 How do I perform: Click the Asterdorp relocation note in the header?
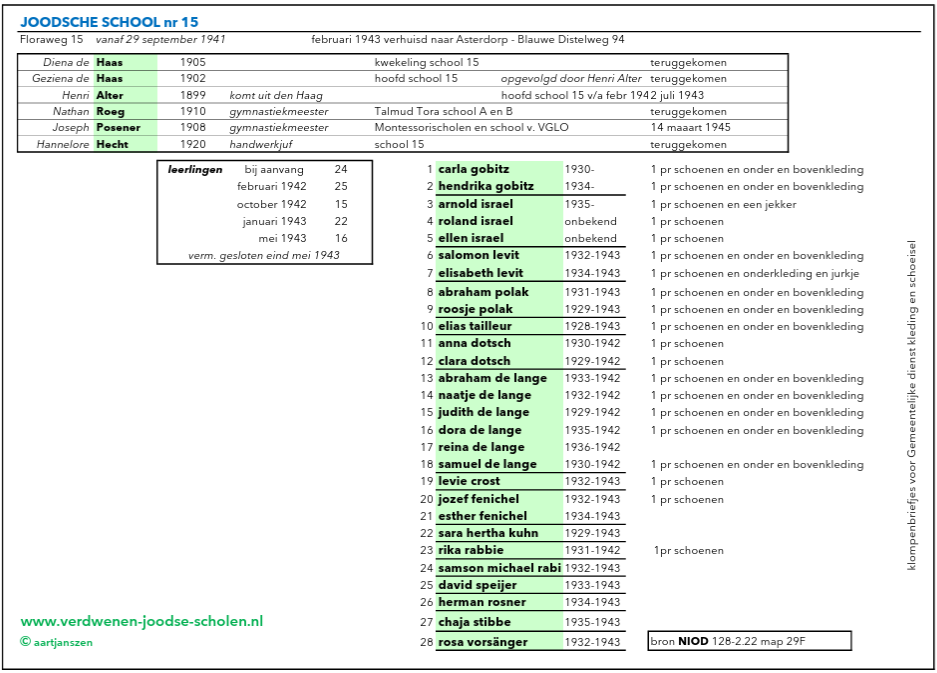[x=468, y=40]
